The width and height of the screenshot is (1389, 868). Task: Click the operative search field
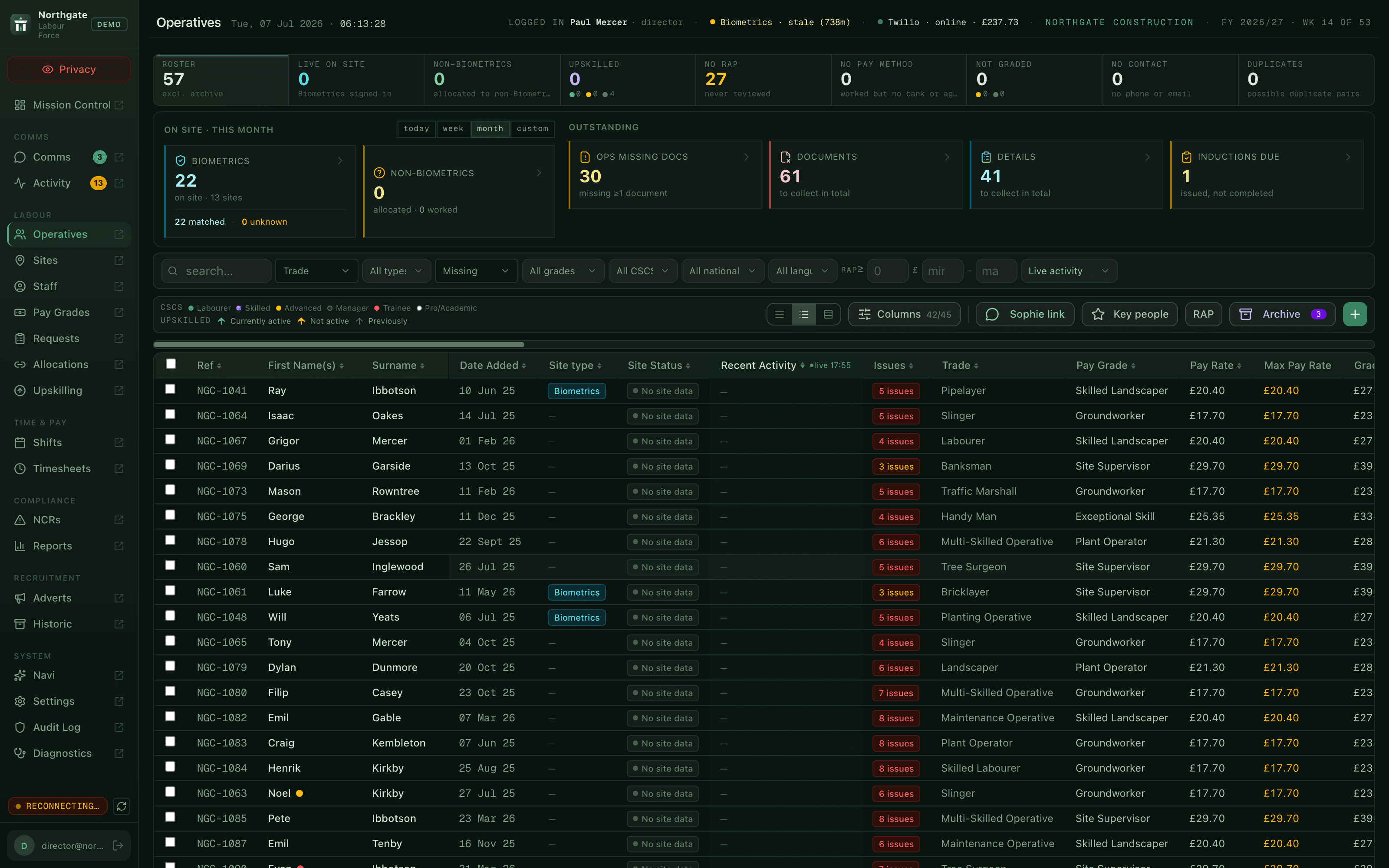(216, 271)
